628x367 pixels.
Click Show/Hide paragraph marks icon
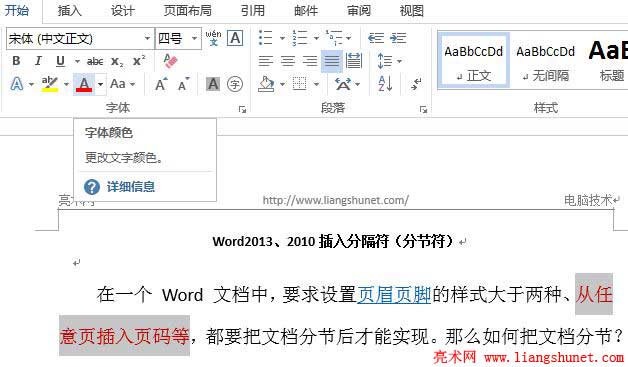click(x=416, y=84)
